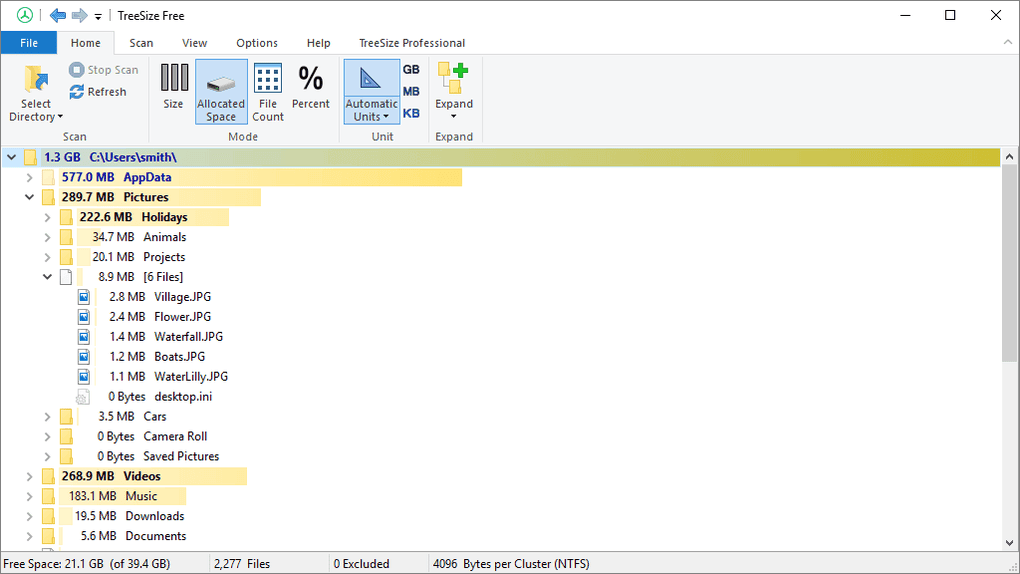Navigate forward with the right arrow

click(x=79, y=15)
